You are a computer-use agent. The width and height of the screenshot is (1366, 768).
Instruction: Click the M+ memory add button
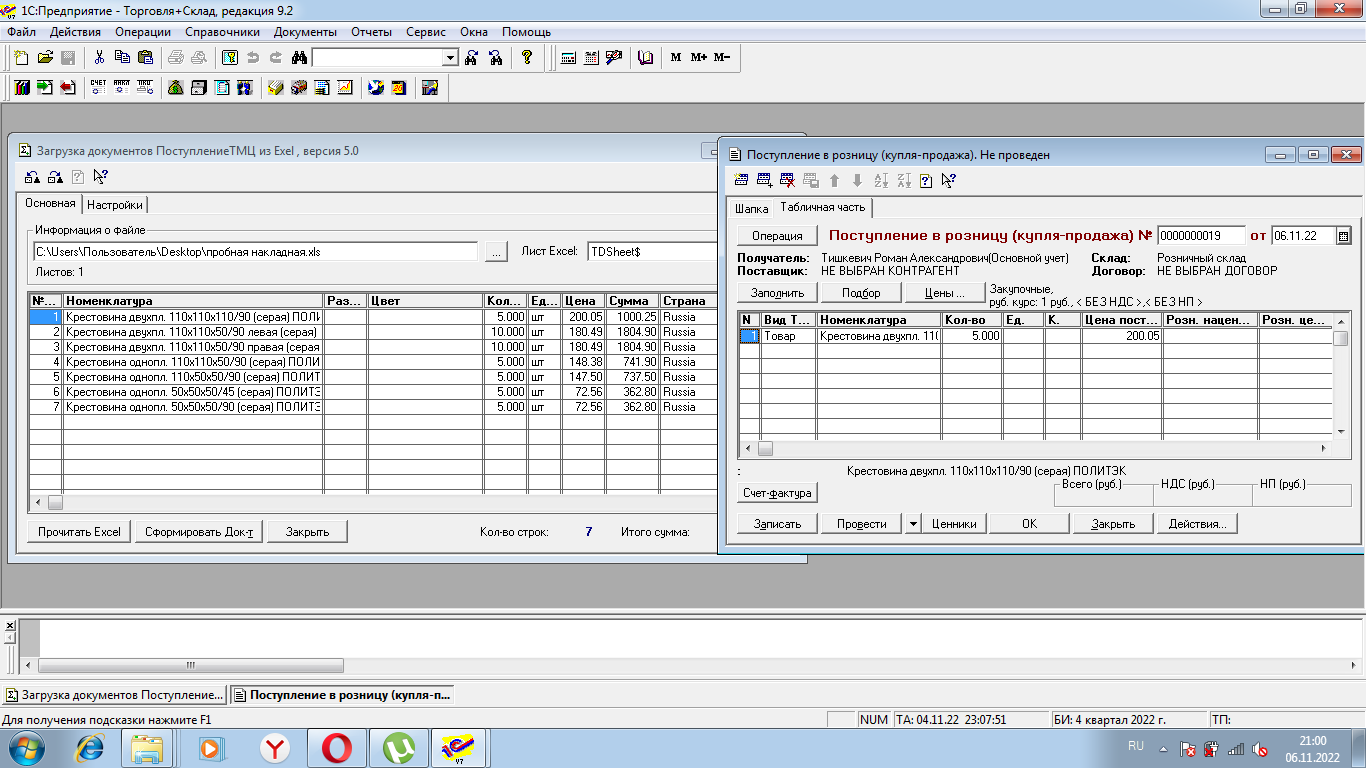tap(698, 58)
